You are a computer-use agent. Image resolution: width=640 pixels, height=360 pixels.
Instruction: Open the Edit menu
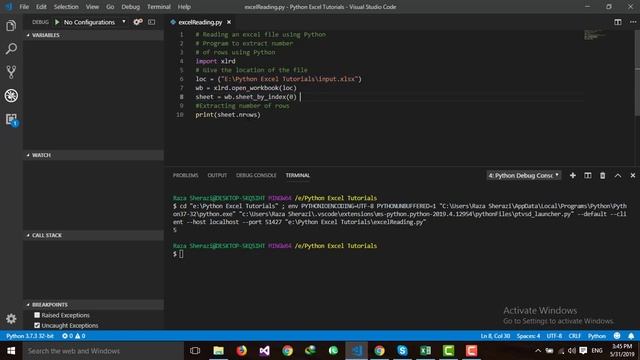click(x=41, y=7)
